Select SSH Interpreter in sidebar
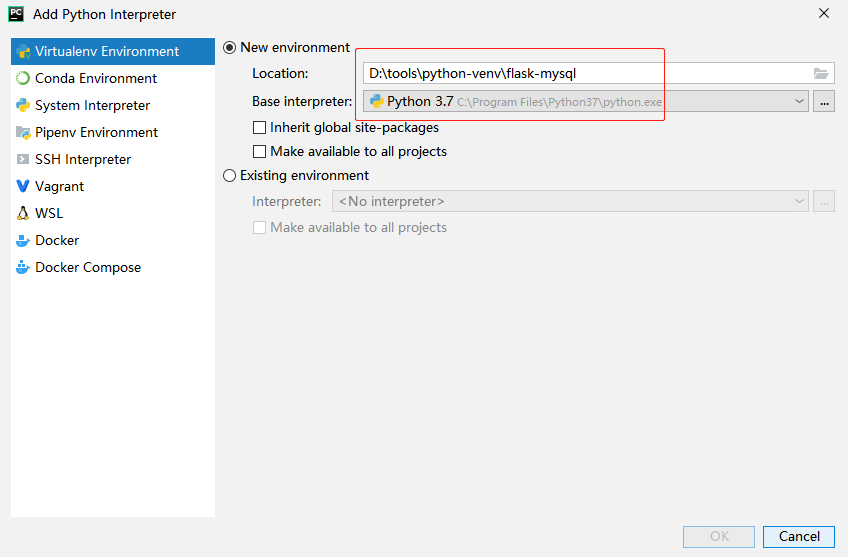The image size is (848, 557). tap(113, 159)
